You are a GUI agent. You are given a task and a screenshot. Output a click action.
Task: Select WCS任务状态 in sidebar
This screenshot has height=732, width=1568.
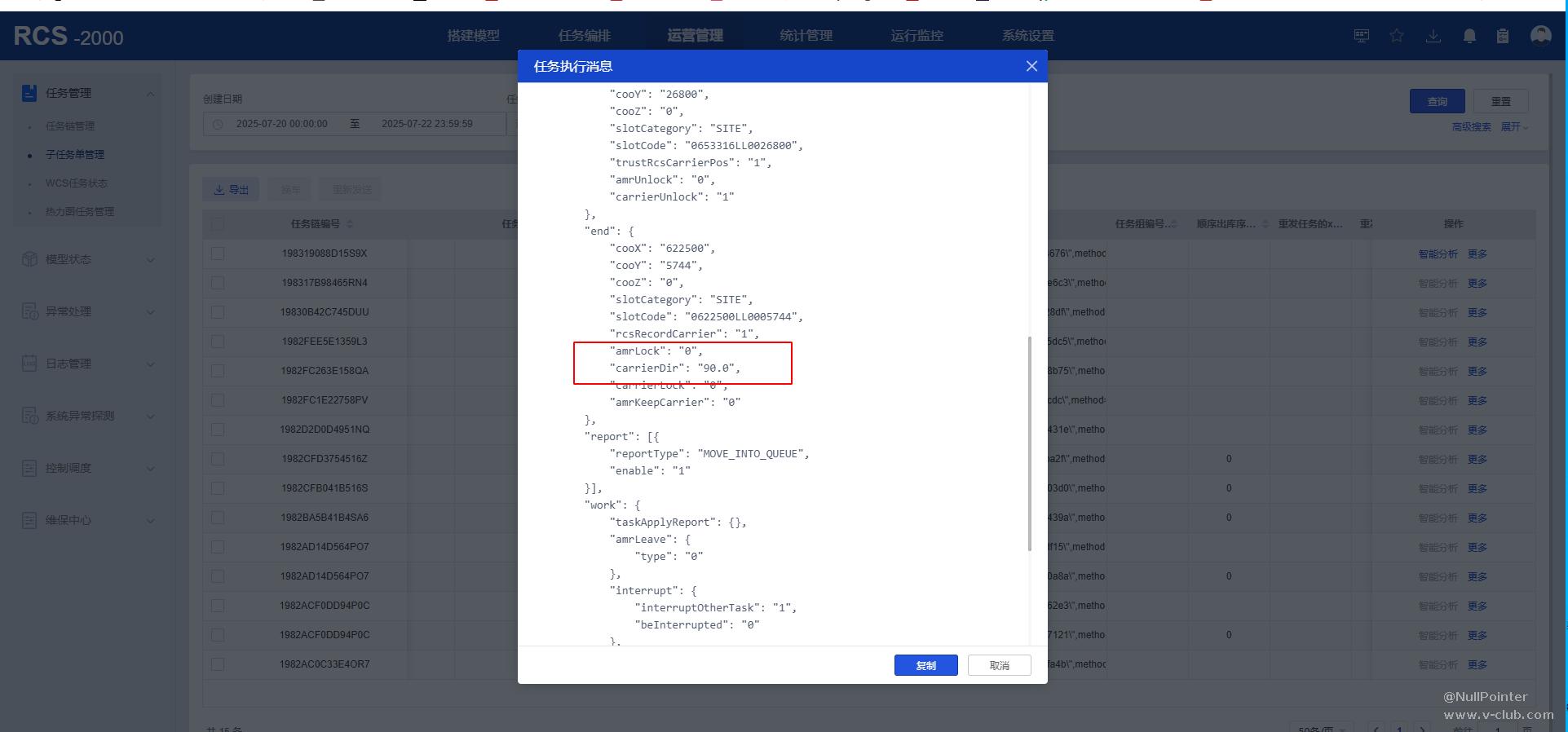tap(76, 183)
